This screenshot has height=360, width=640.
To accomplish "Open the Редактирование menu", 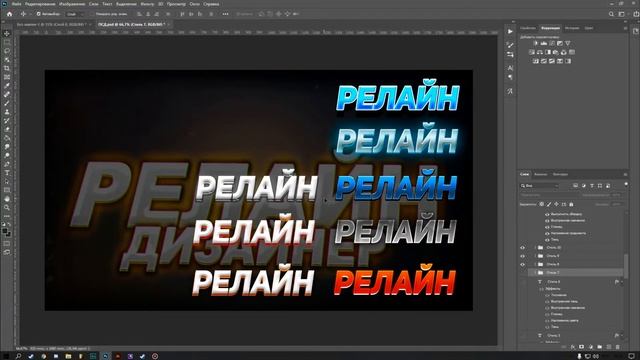I will [x=40, y=4].
